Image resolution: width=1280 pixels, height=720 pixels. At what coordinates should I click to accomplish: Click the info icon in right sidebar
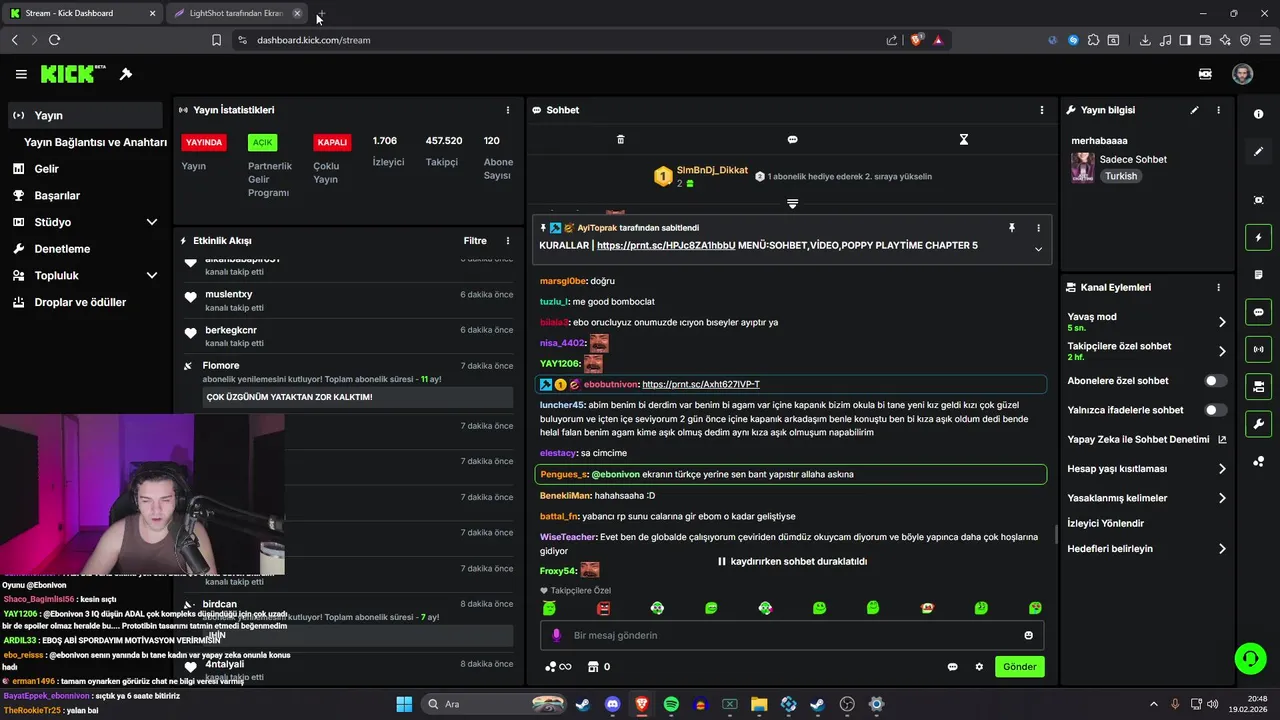1258,114
